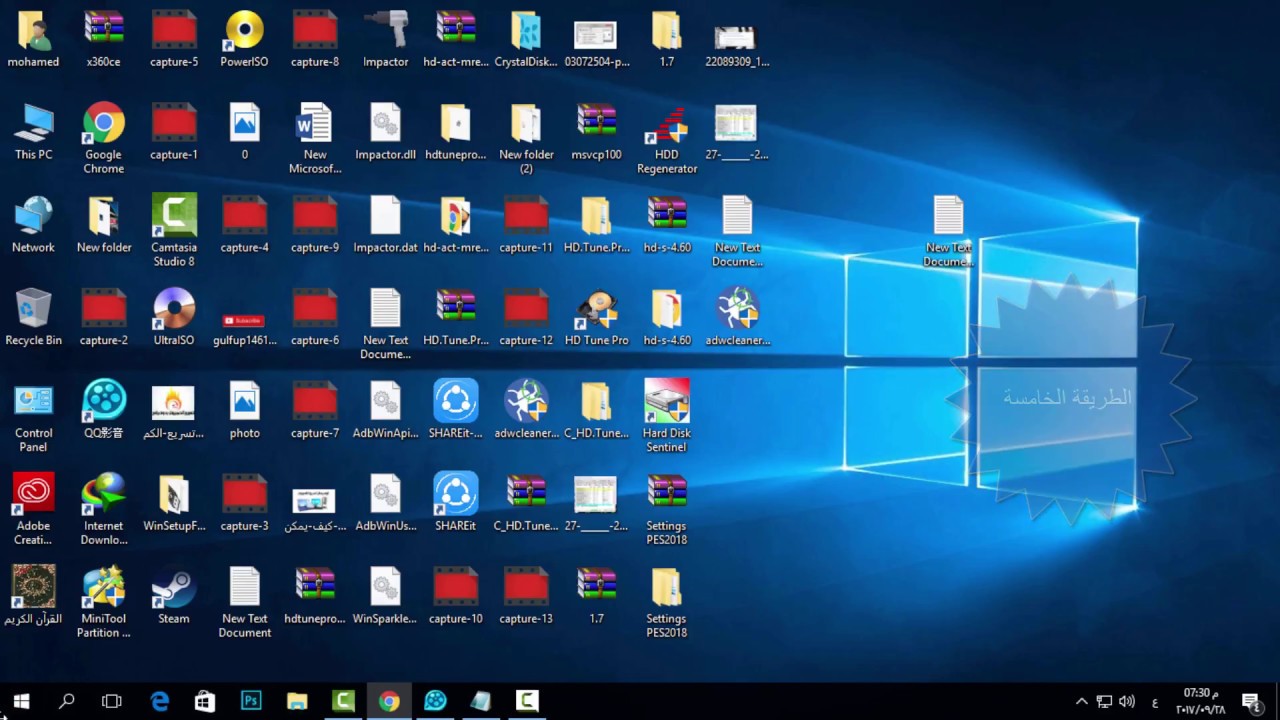Select the AdbWinApi... file icon
1280x720 pixels.
pyautogui.click(x=385, y=410)
